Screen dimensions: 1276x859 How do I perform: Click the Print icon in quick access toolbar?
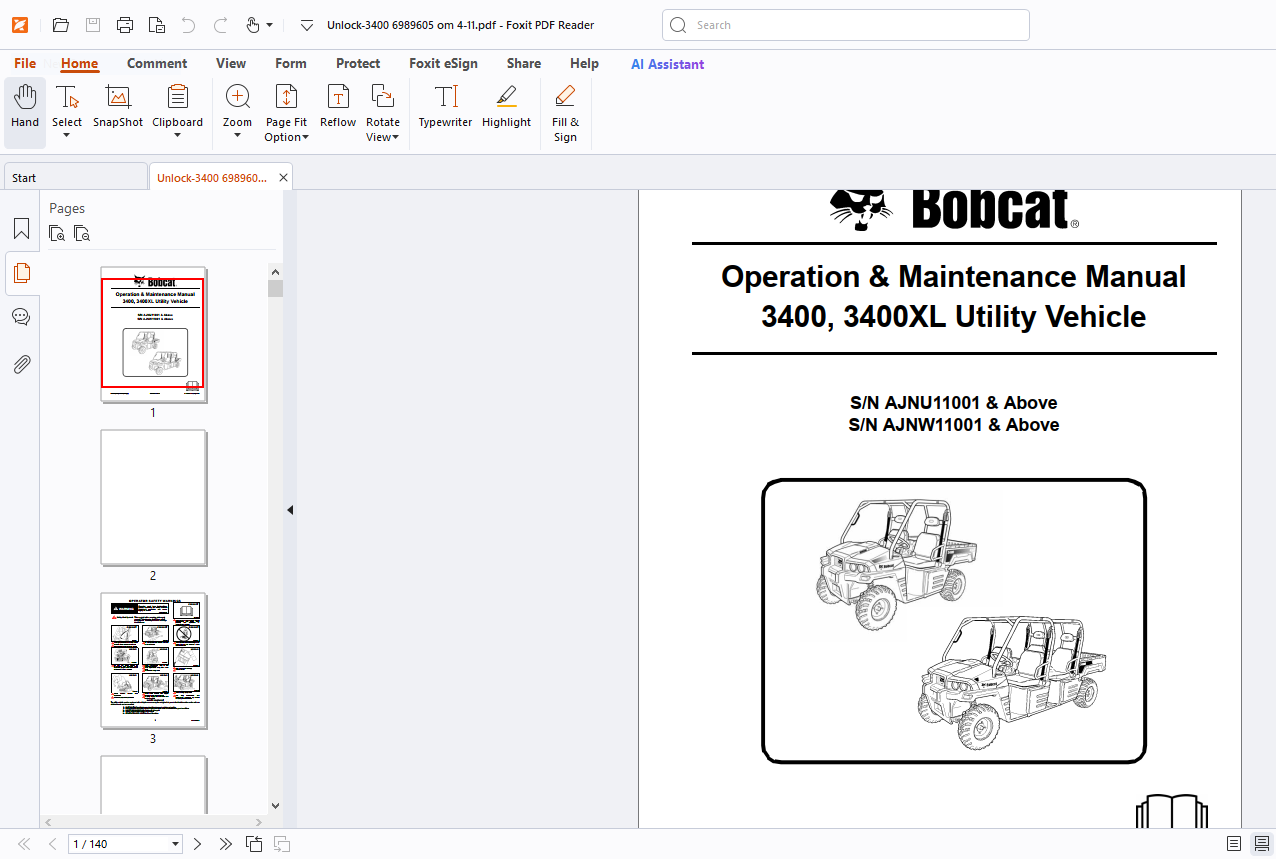coord(124,25)
